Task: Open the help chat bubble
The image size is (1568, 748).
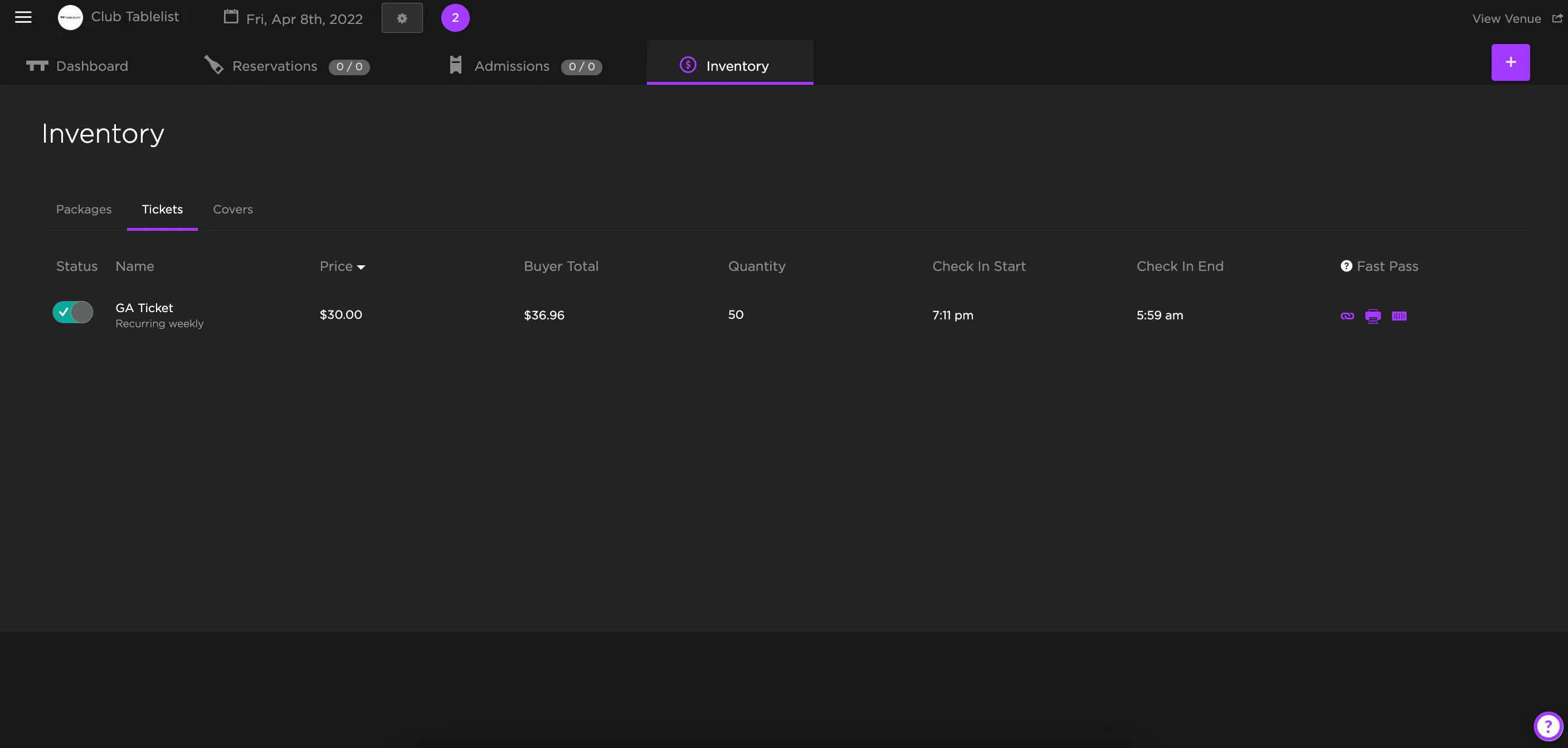Action: tap(1547, 726)
